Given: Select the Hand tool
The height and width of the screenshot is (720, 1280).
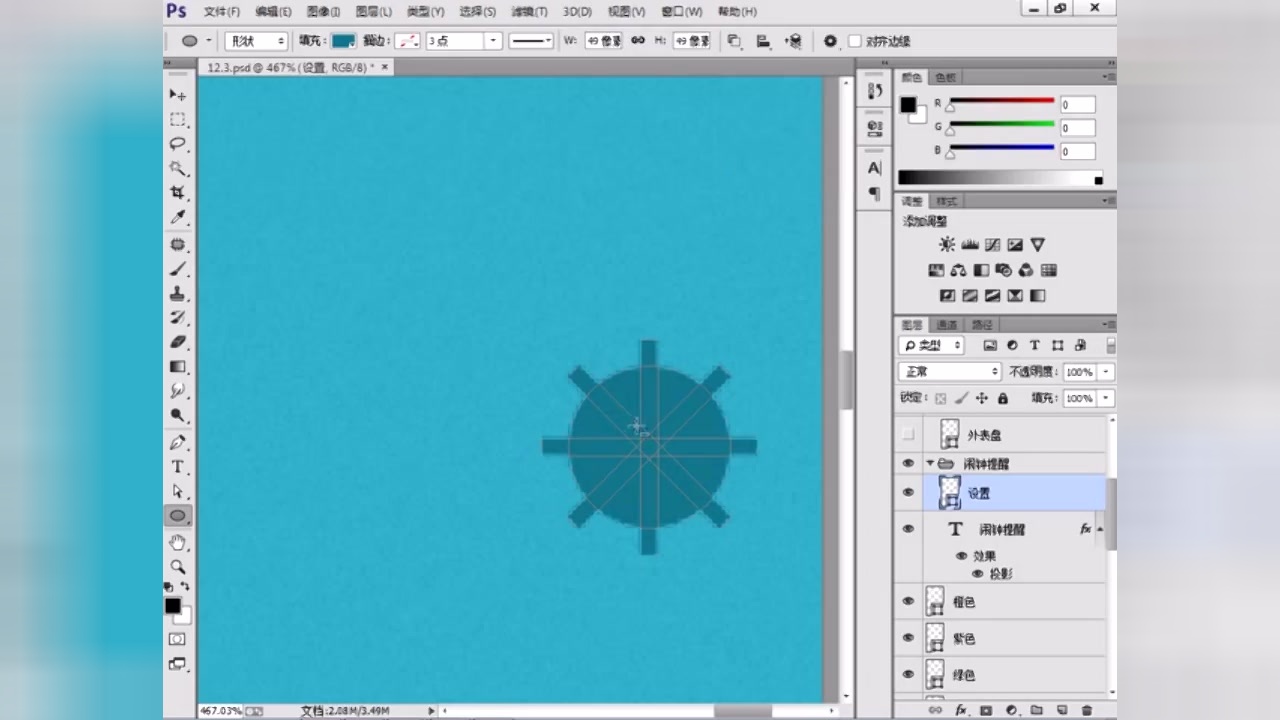Looking at the screenshot, I should pyautogui.click(x=178, y=542).
